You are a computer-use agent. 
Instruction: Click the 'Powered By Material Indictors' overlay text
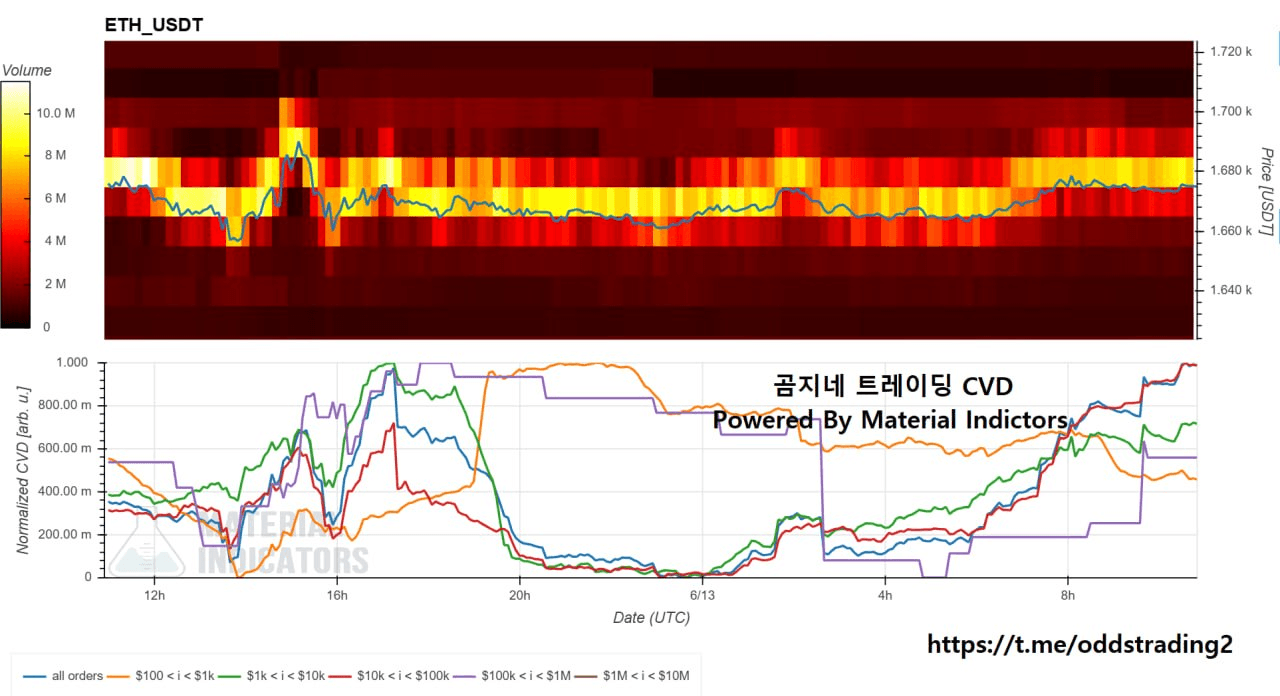pyautogui.click(x=890, y=420)
